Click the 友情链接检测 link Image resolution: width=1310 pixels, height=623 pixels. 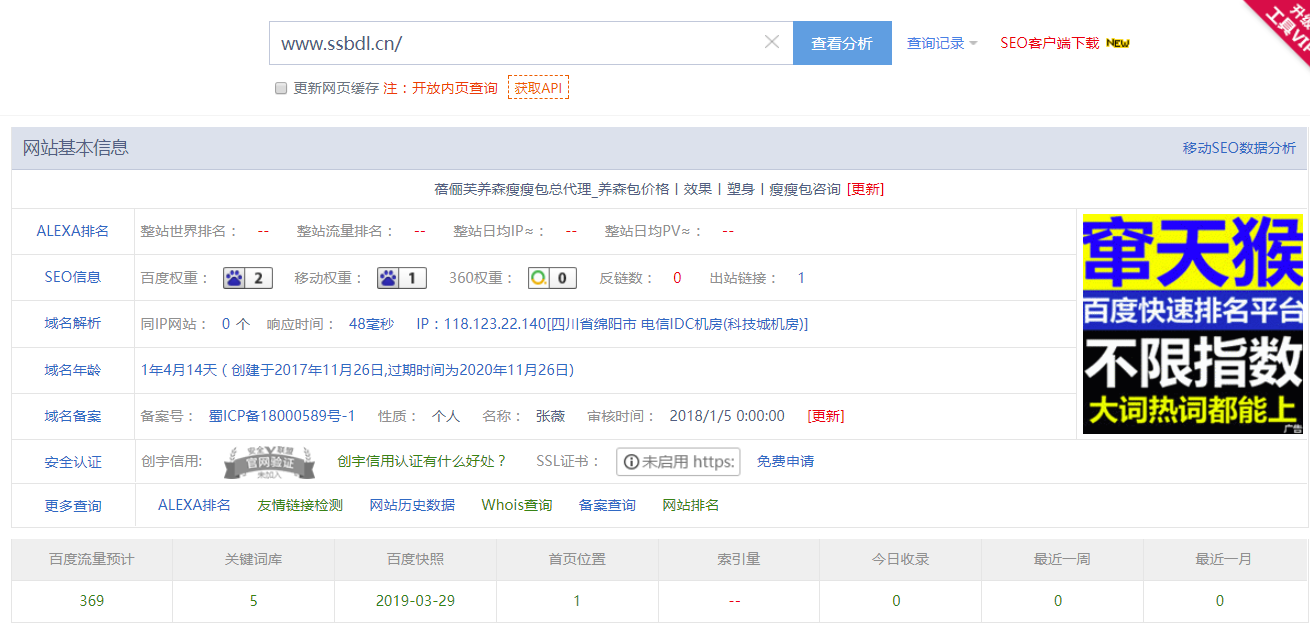301,505
